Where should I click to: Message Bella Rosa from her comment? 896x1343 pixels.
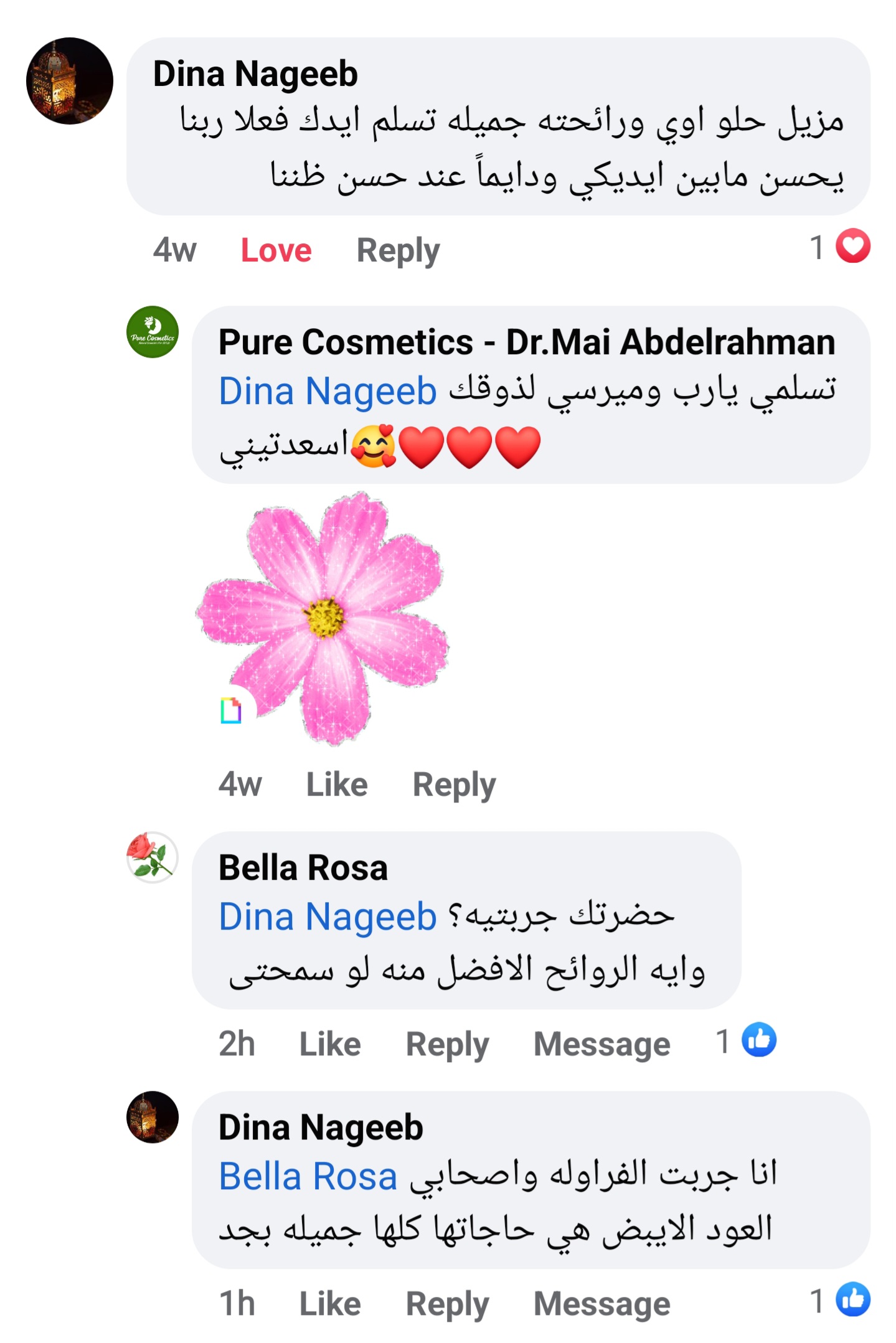[601, 1044]
